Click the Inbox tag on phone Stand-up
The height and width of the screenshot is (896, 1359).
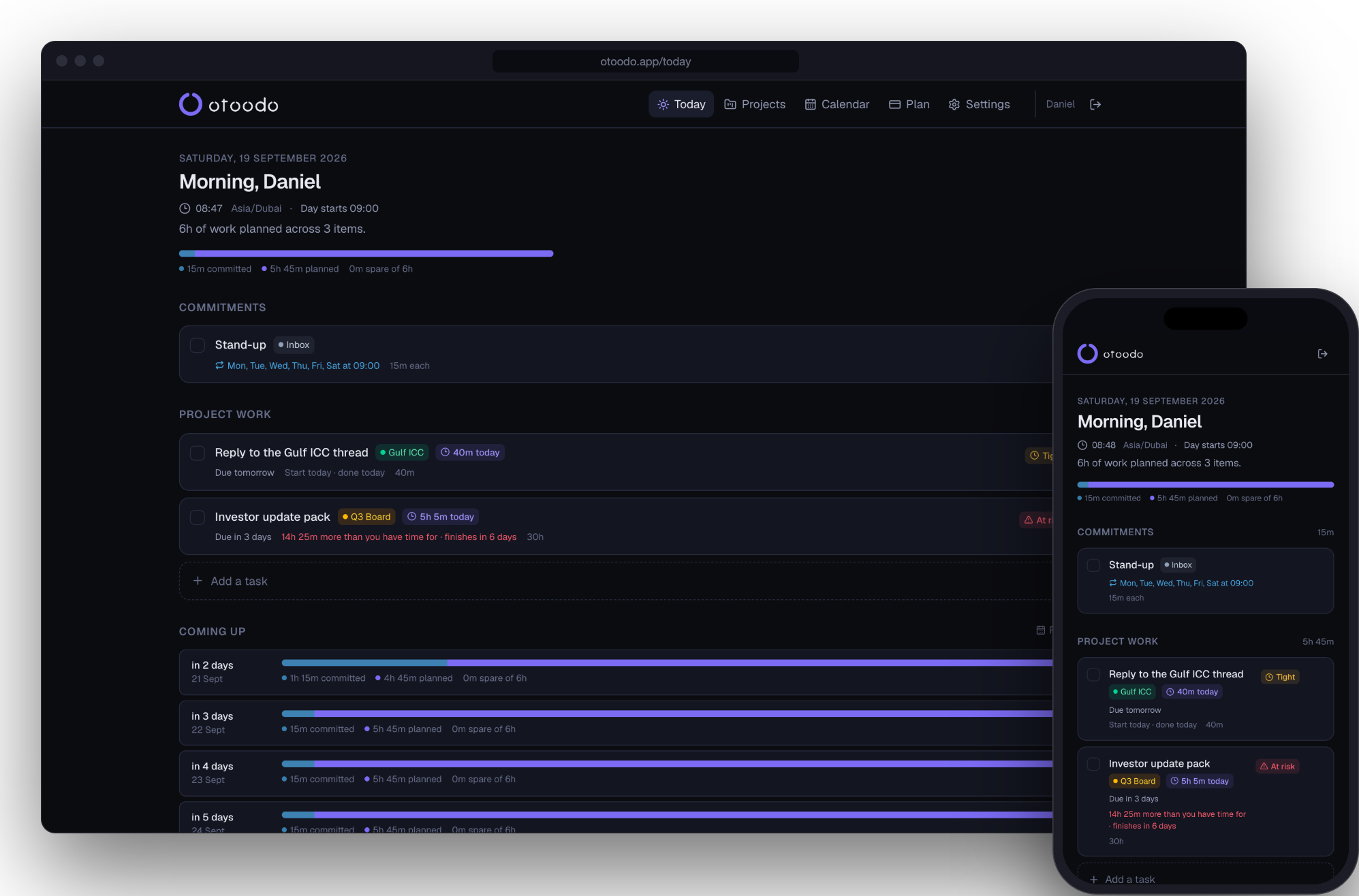point(1178,565)
